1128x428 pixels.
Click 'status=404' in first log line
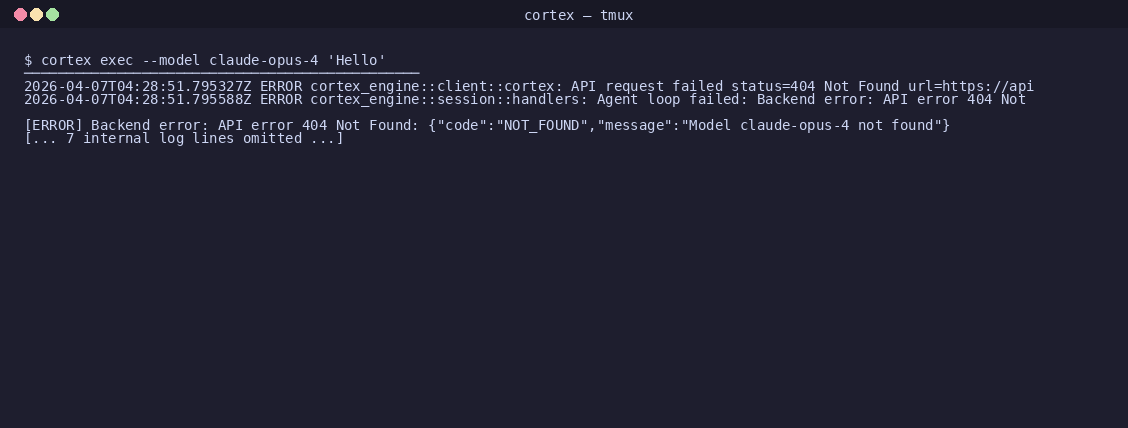[773, 86]
